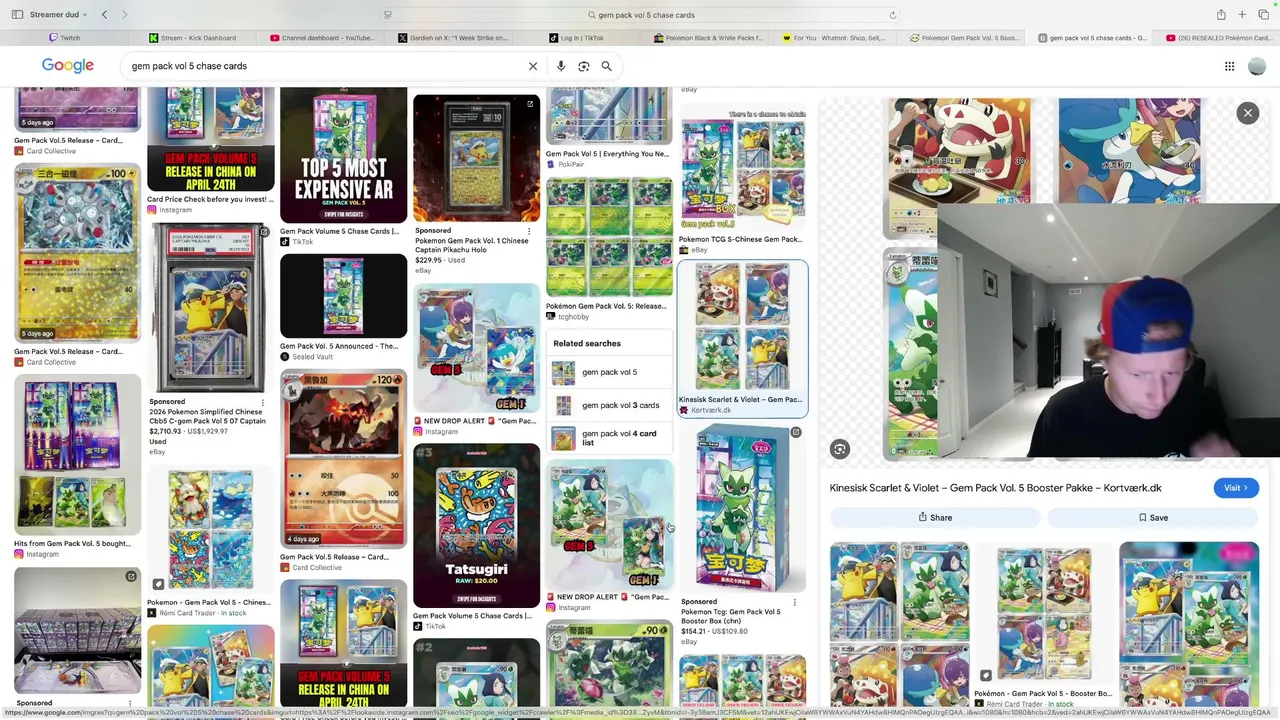Switch to the Pokemon Black & White Packs tab
This screenshot has height=720, width=1280.
pos(708,38)
